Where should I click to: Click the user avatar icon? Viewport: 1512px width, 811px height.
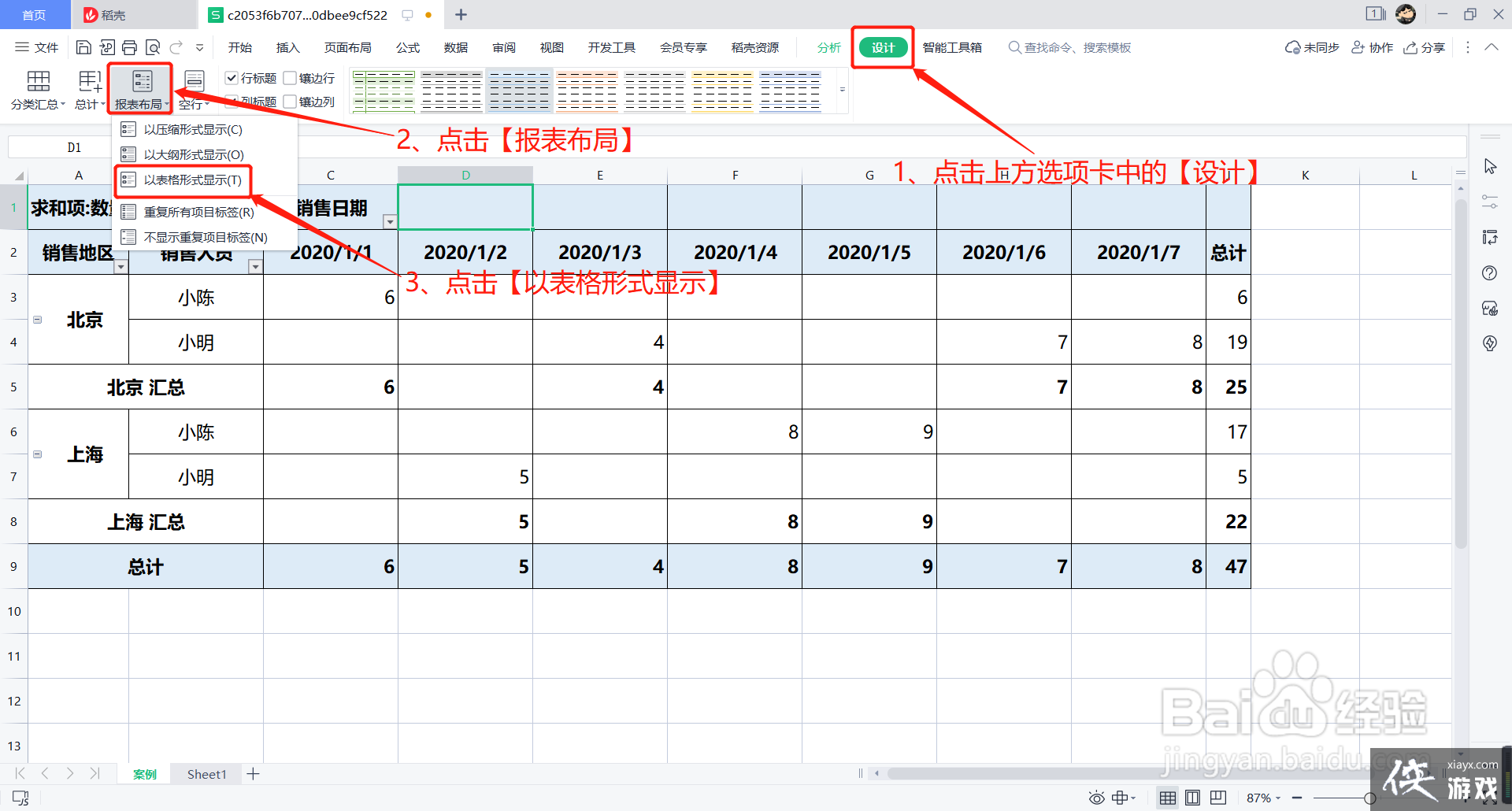(1406, 14)
